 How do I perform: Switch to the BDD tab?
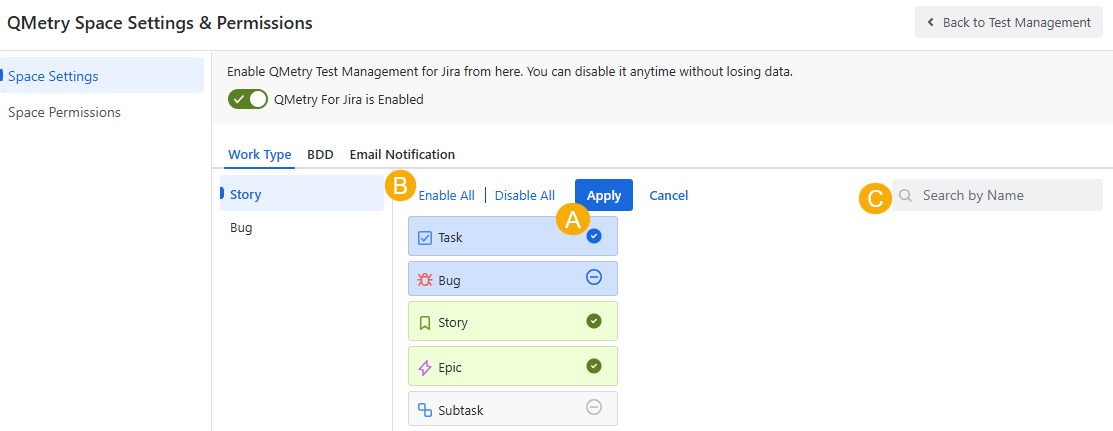(x=320, y=155)
